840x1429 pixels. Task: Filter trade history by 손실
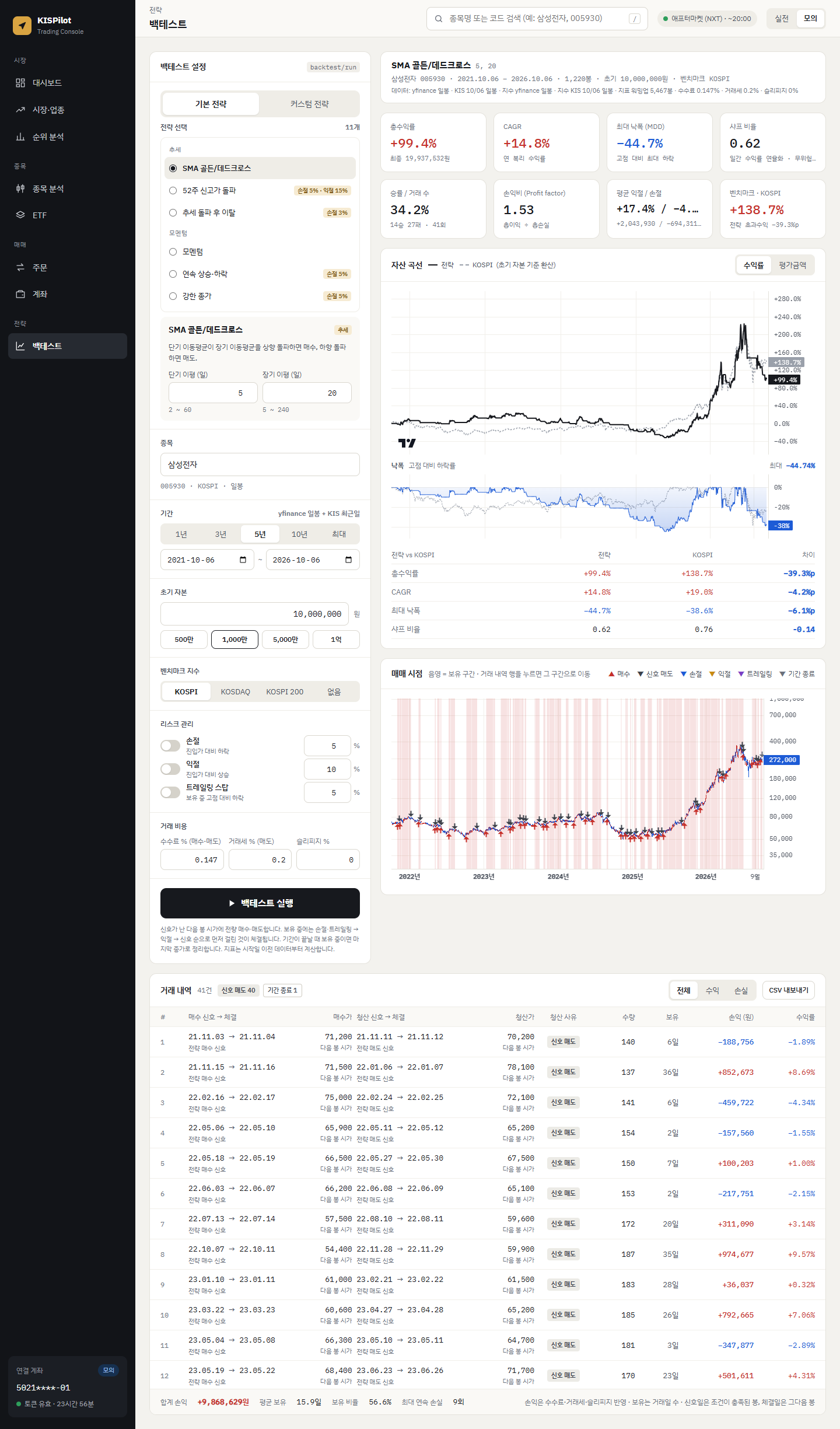click(741, 990)
